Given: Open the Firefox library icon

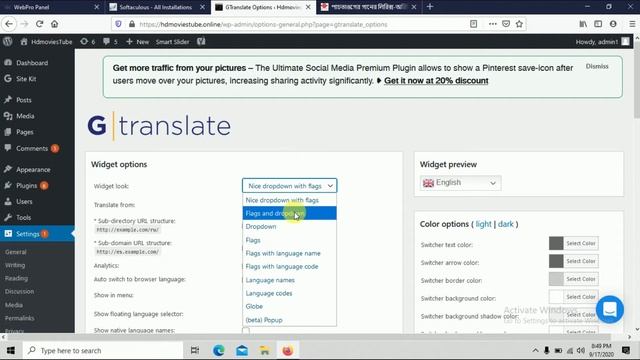Looking at the screenshot, I should 583,24.
